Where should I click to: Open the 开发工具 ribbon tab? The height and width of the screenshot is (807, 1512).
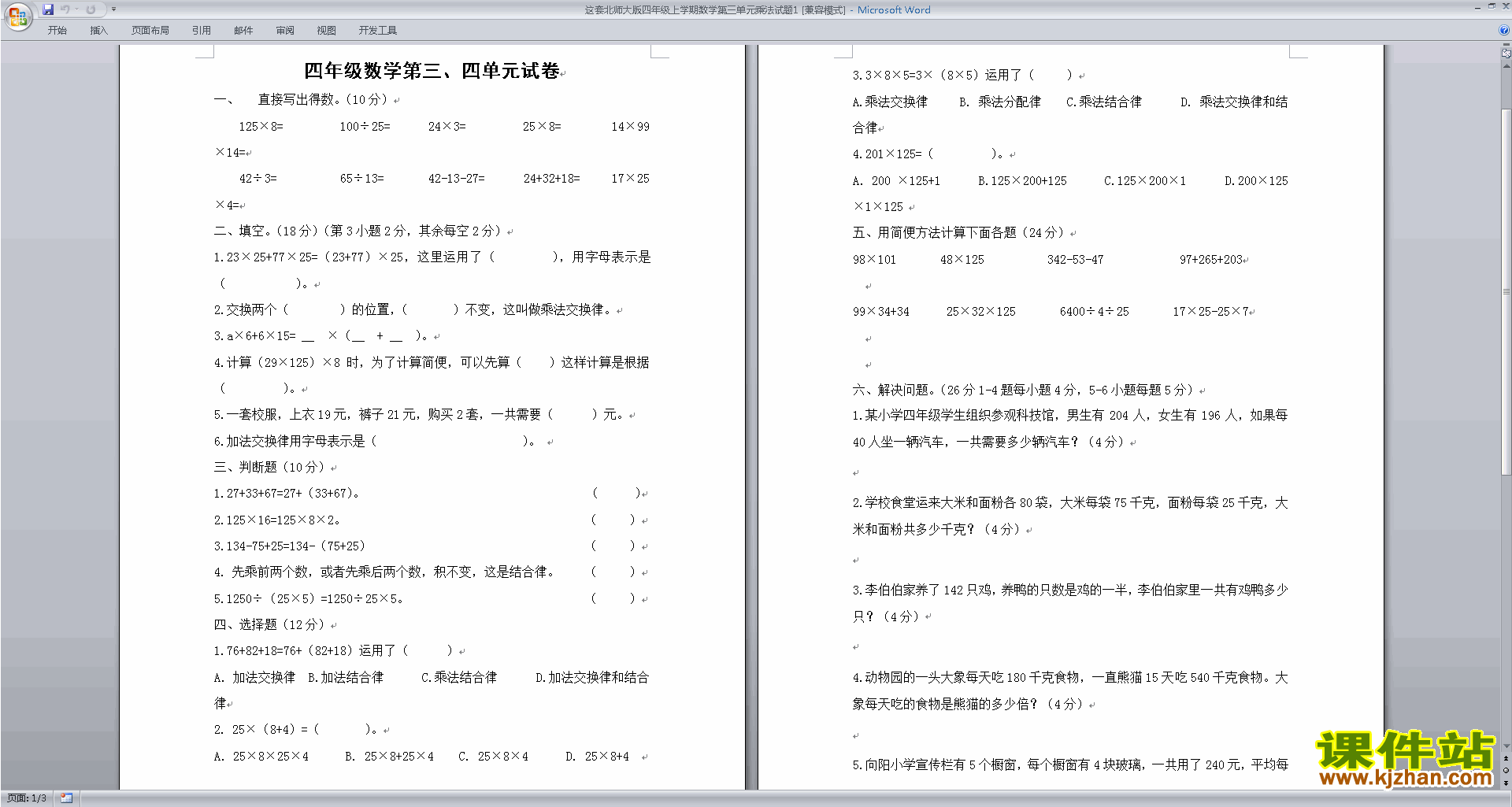pyautogui.click(x=378, y=31)
